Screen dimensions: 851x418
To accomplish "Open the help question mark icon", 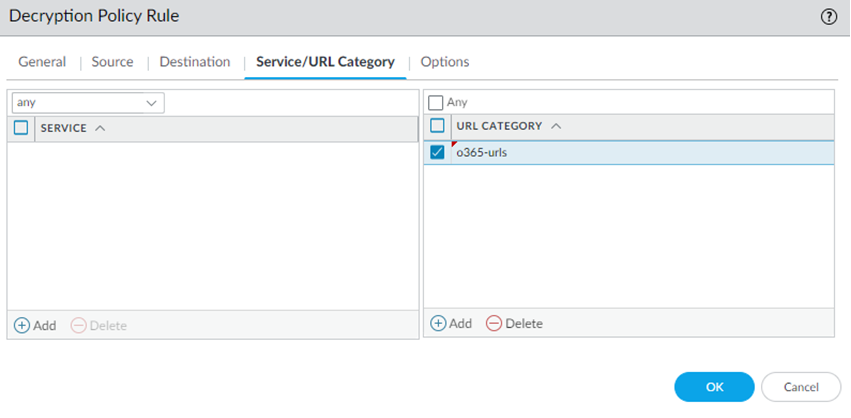I will [828, 17].
